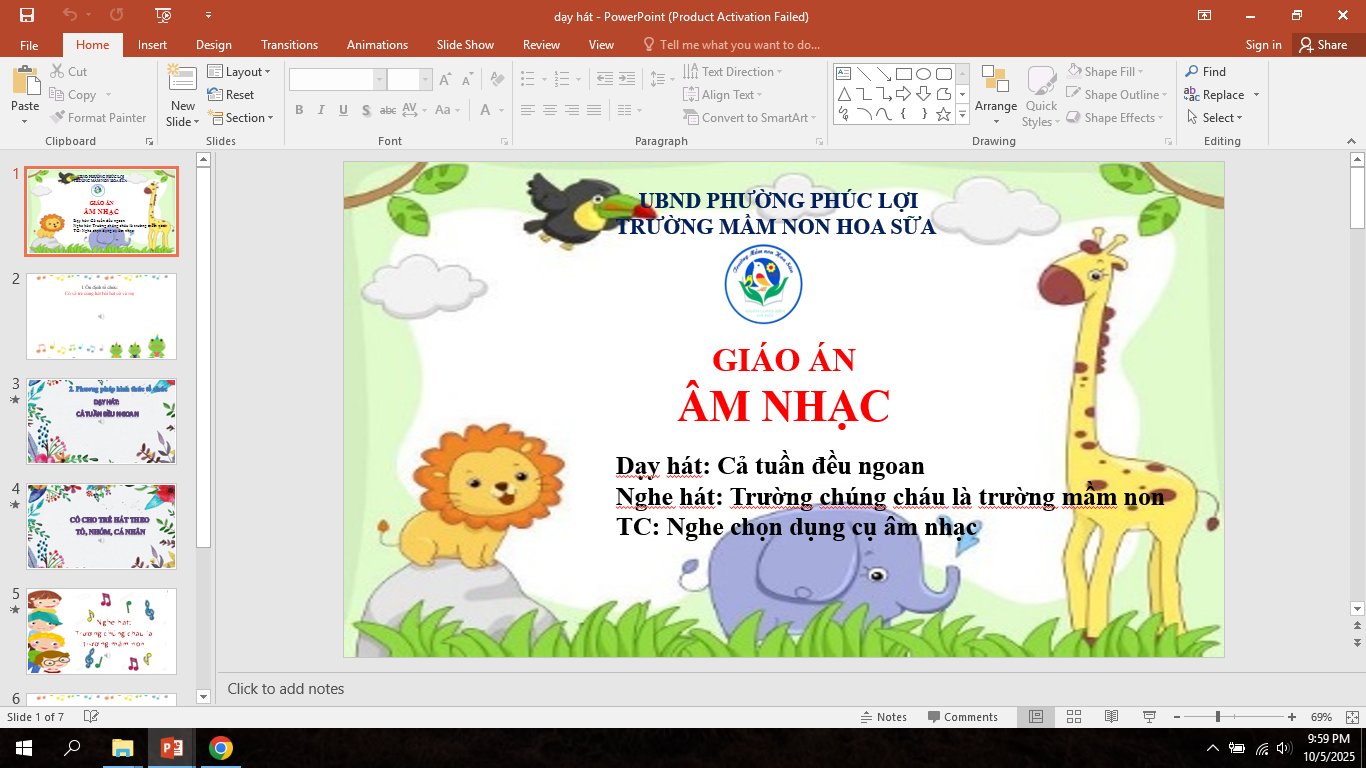Select slide 3 thumbnail in panel
The height and width of the screenshot is (768, 1366).
101,421
